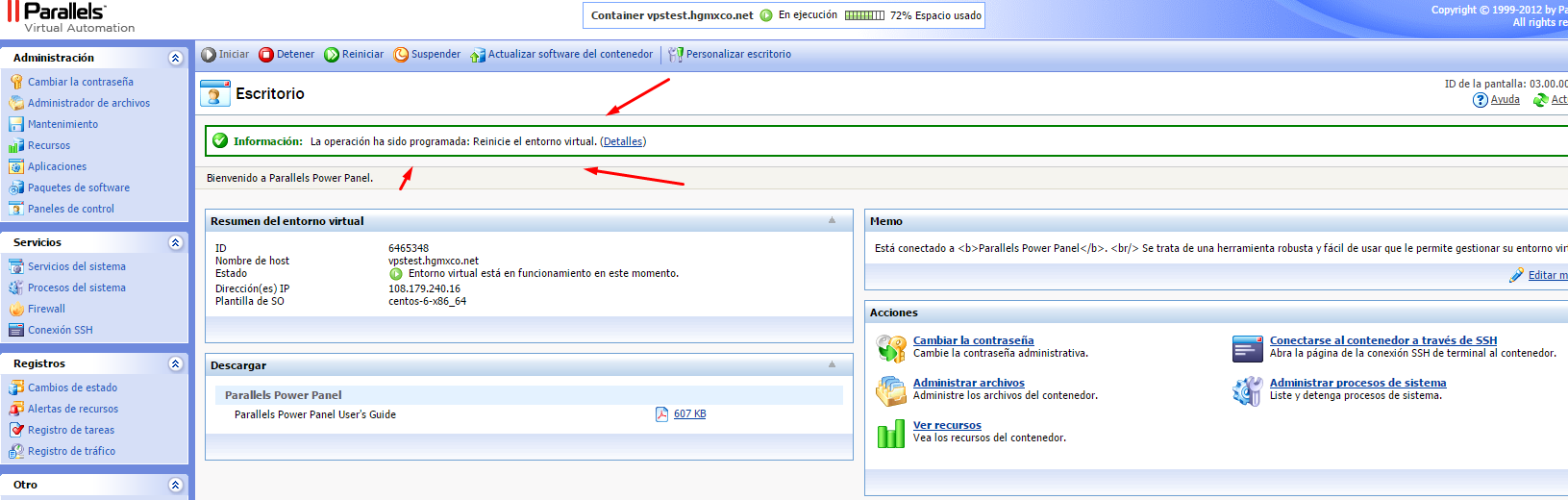Click the Conexión SSH terminal icon
The image size is (1568, 500).
point(16,330)
